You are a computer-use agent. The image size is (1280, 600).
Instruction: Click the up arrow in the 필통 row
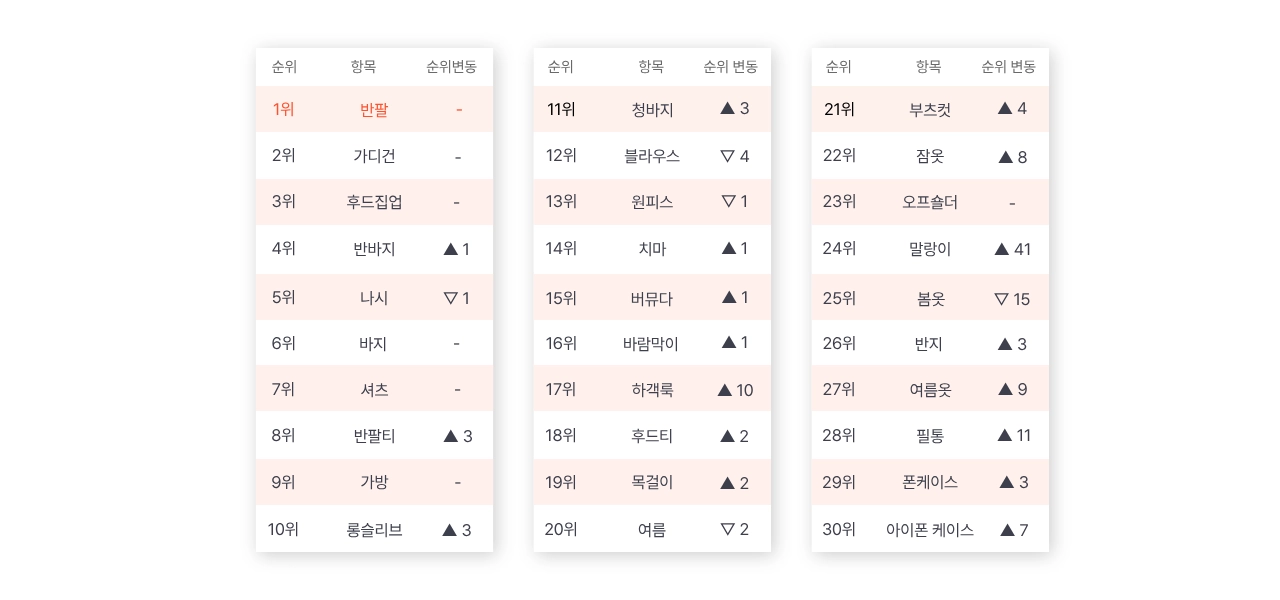click(x=1005, y=435)
